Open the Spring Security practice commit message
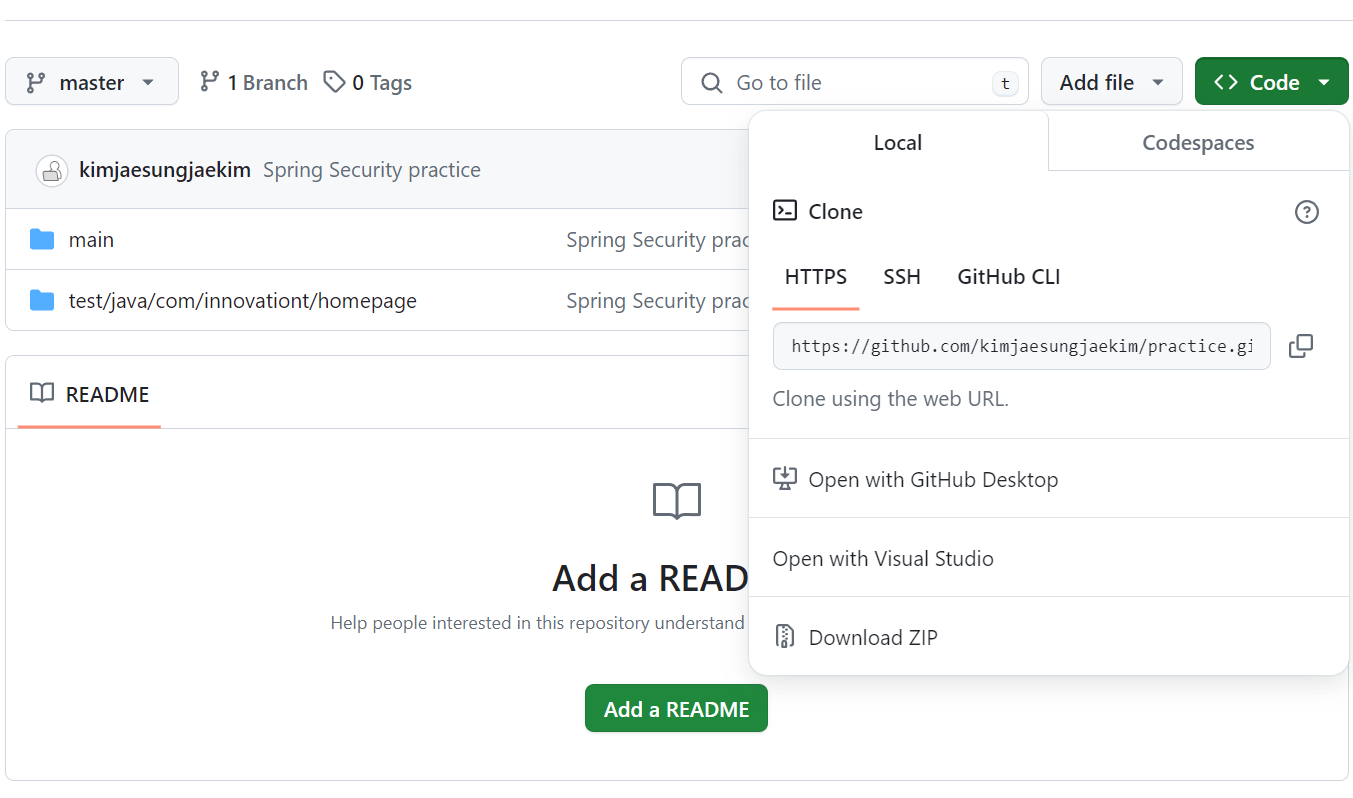The image size is (1353, 798). (x=372, y=170)
